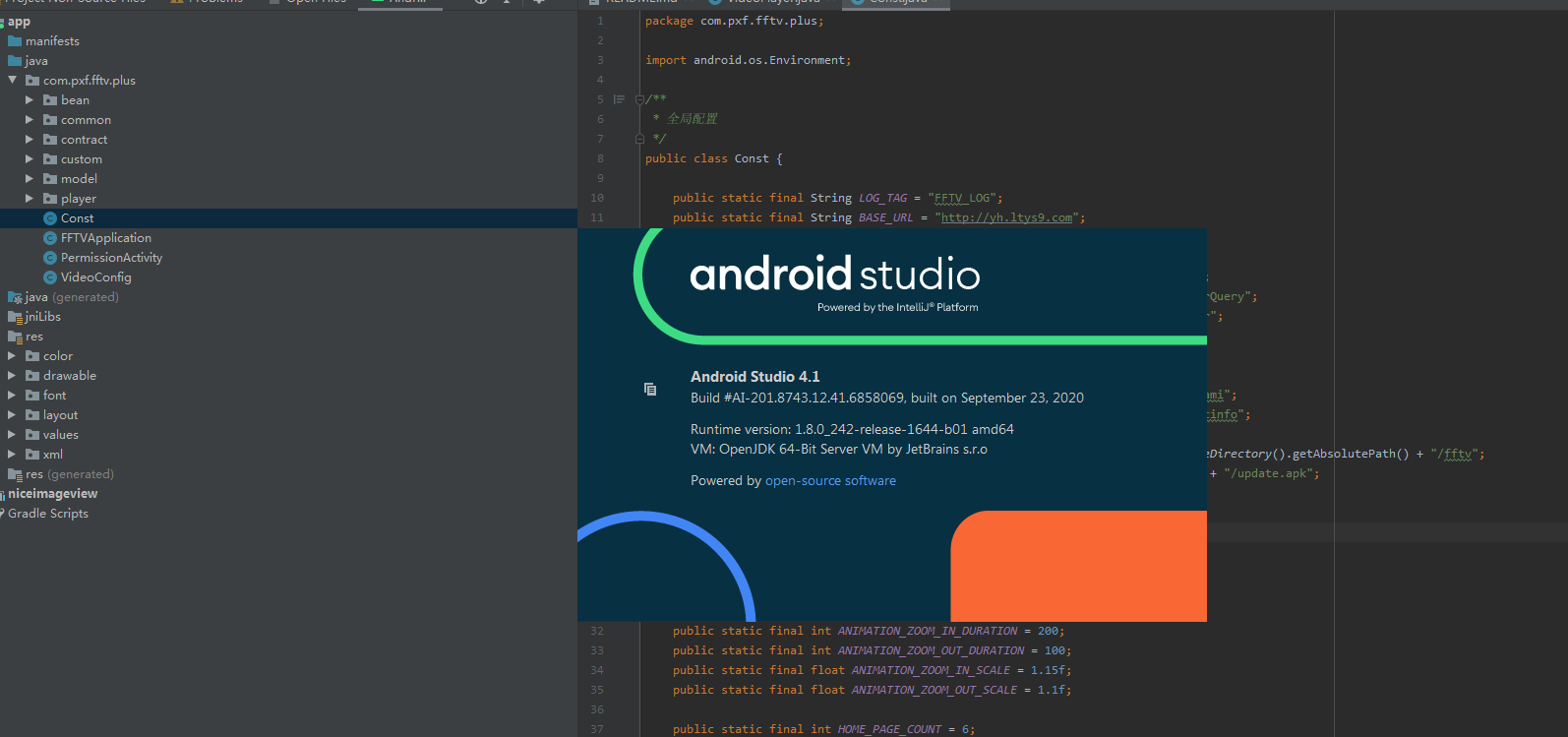Viewport: 1568px width, 737px height.
Task: Click the BASE_URL constant name
Action: click(x=885, y=217)
